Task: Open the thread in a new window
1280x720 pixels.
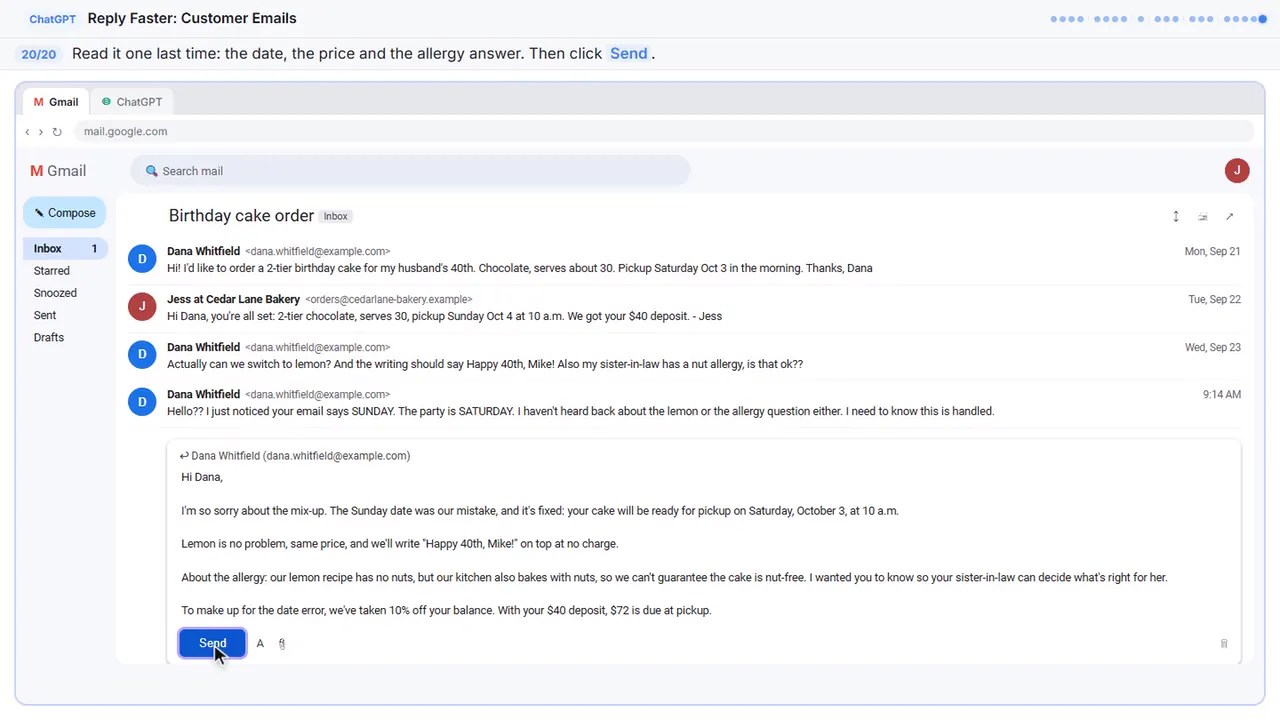Action: point(1230,216)
